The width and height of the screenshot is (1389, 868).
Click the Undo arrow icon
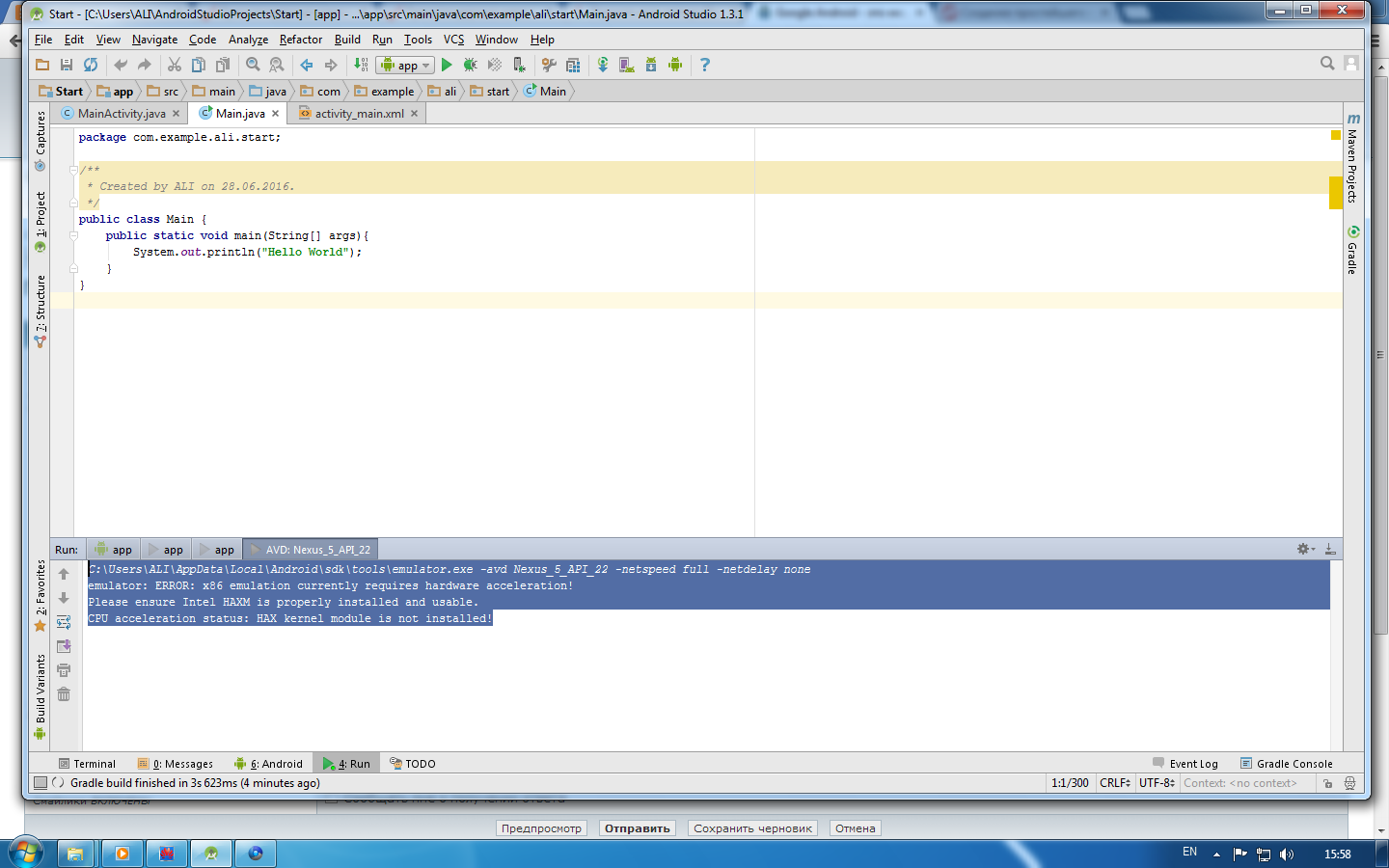tap(121, 65)
